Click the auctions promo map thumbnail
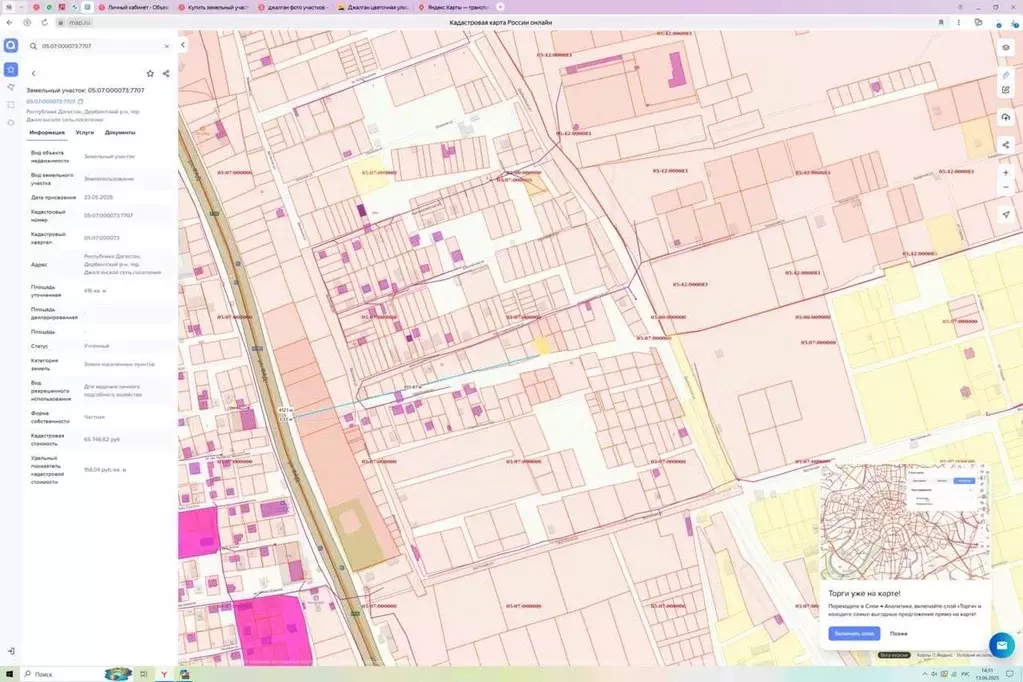 905,521
